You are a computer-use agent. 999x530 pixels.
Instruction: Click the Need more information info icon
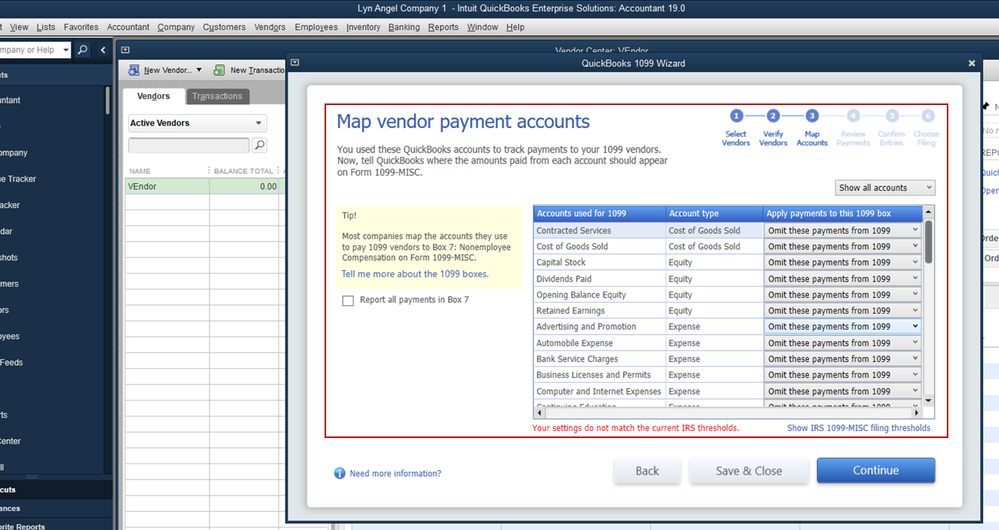[x=340, y=473]
